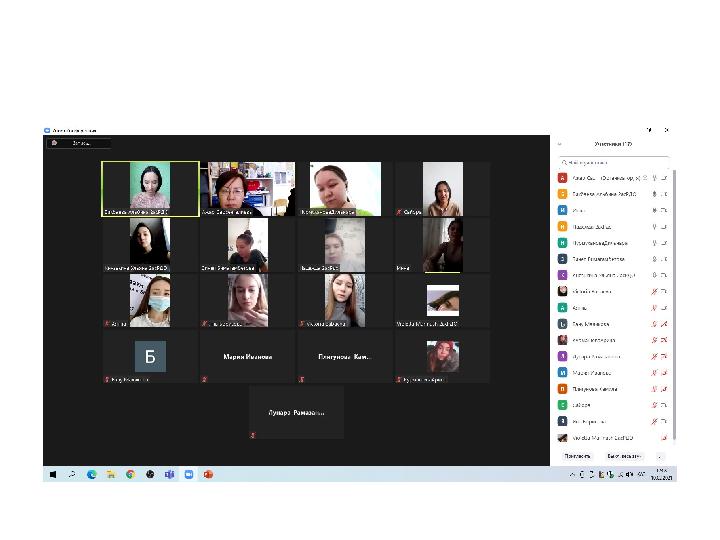
Task: Select the Плетунова Кам... video tile
Action: 344,357
